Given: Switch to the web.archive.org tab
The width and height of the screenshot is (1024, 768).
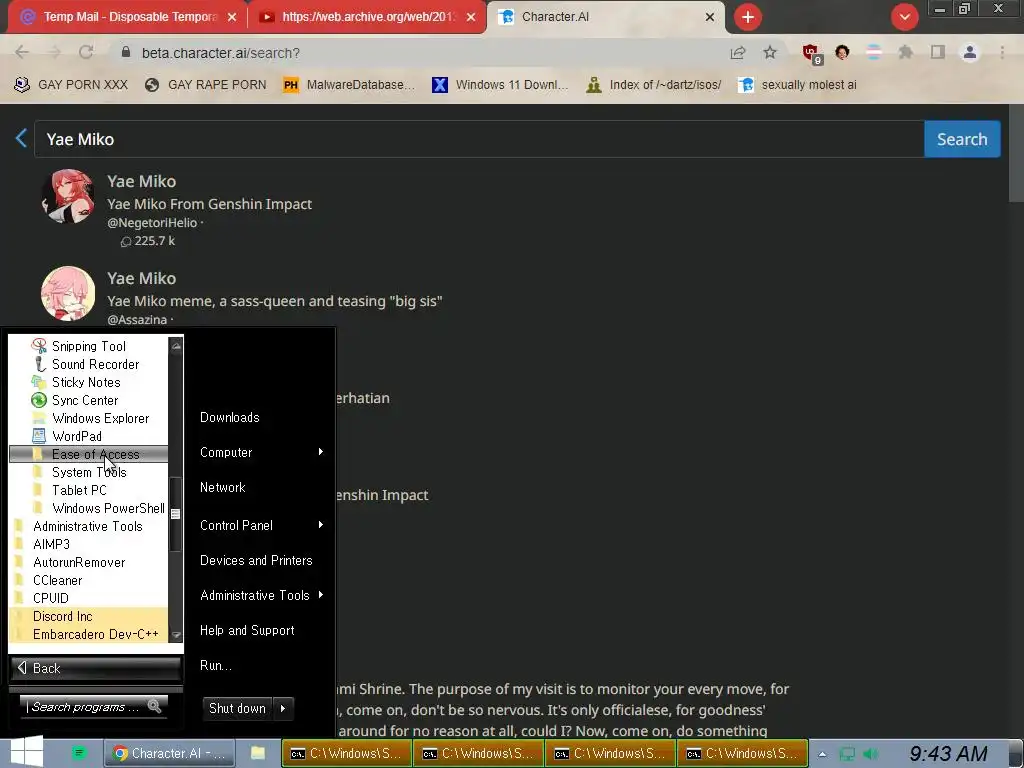Looking at the screenshot, I should point(366,17).
